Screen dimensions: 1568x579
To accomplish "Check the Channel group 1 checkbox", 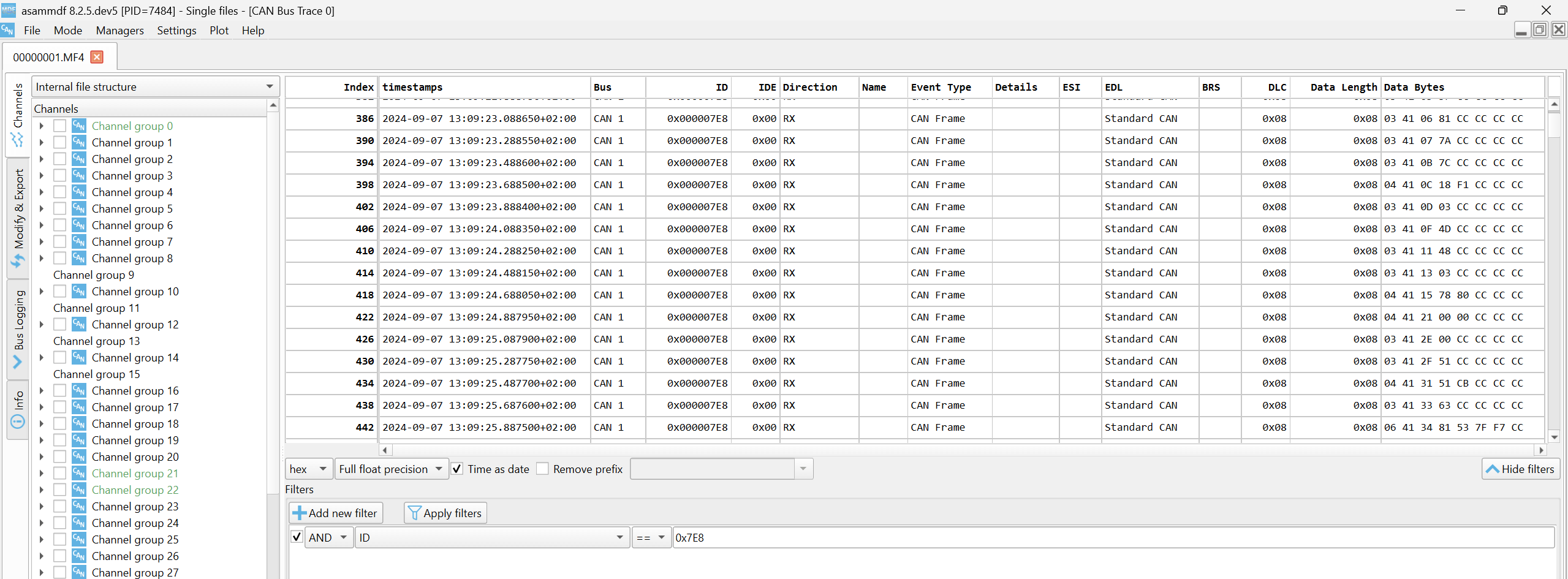I will click(59, 142).
